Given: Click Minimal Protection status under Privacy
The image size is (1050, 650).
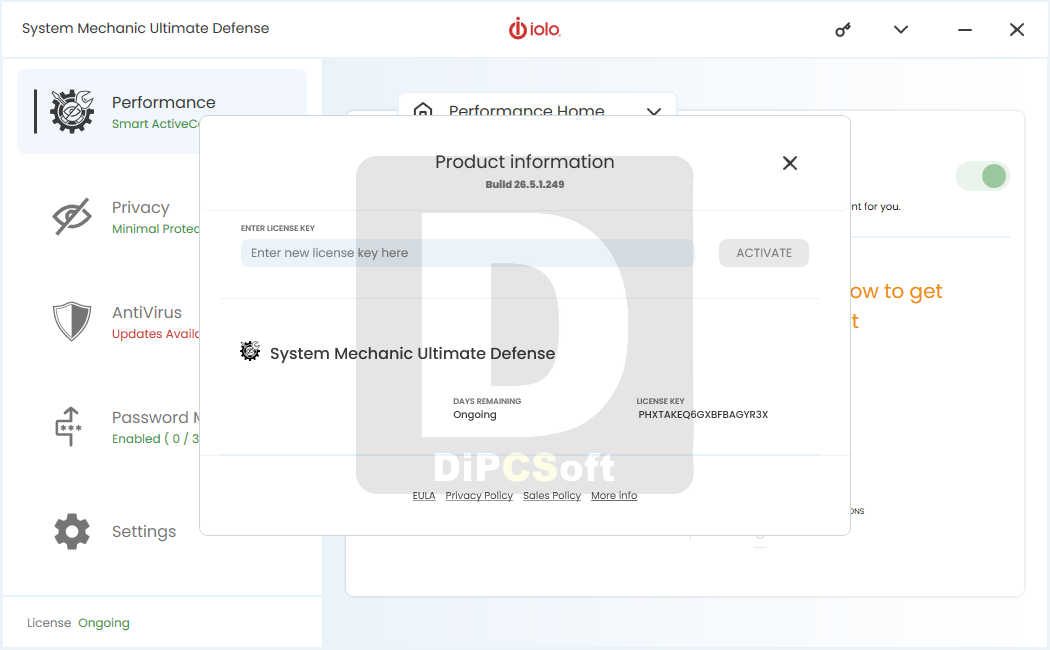Looking at the screenshot, I should click(155, 229).
